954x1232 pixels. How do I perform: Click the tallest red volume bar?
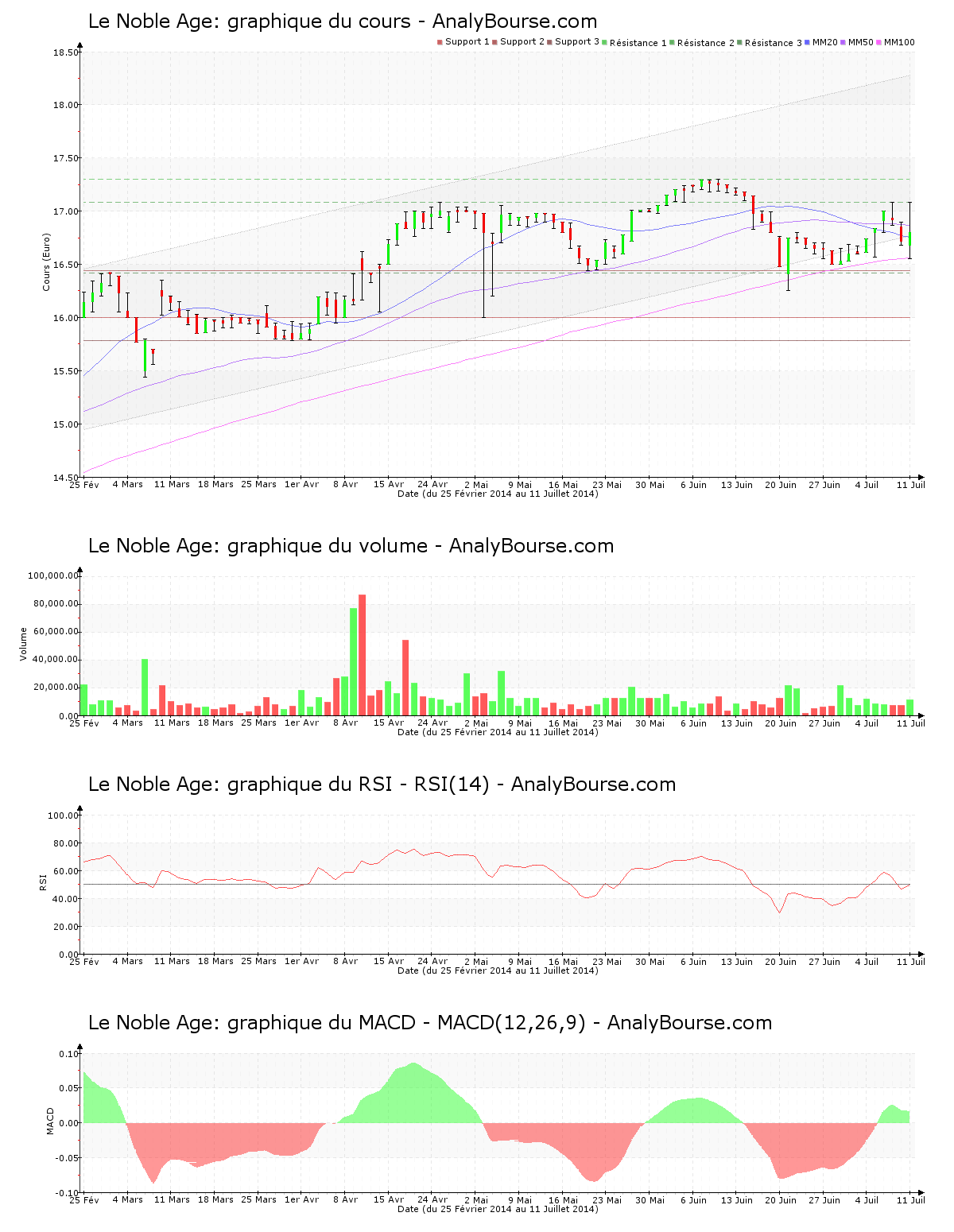363,655
